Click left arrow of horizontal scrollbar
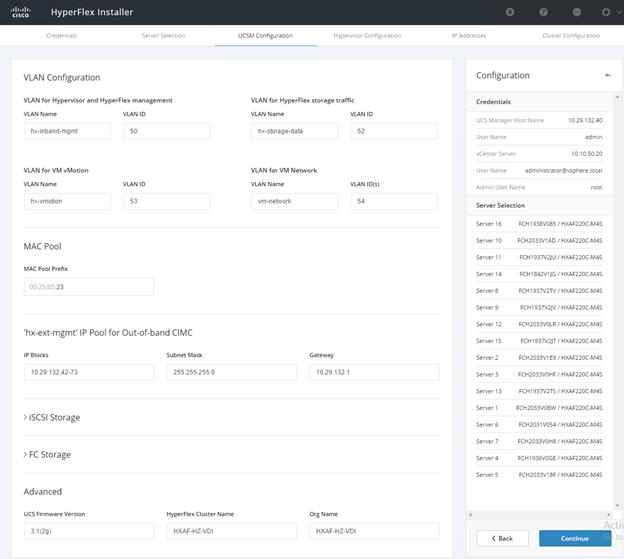This screenshot has width=624, height=559. pos(471,514)
